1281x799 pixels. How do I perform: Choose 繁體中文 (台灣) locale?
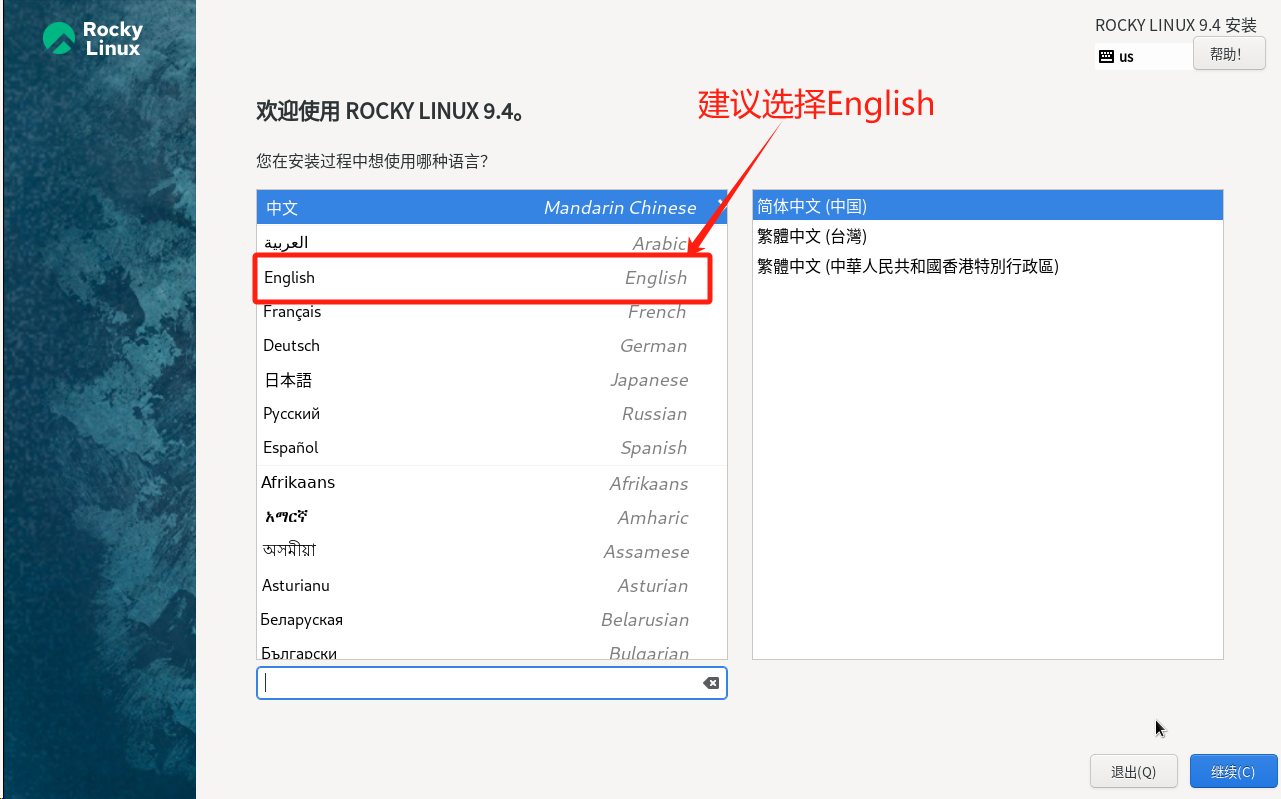point(988,236)
